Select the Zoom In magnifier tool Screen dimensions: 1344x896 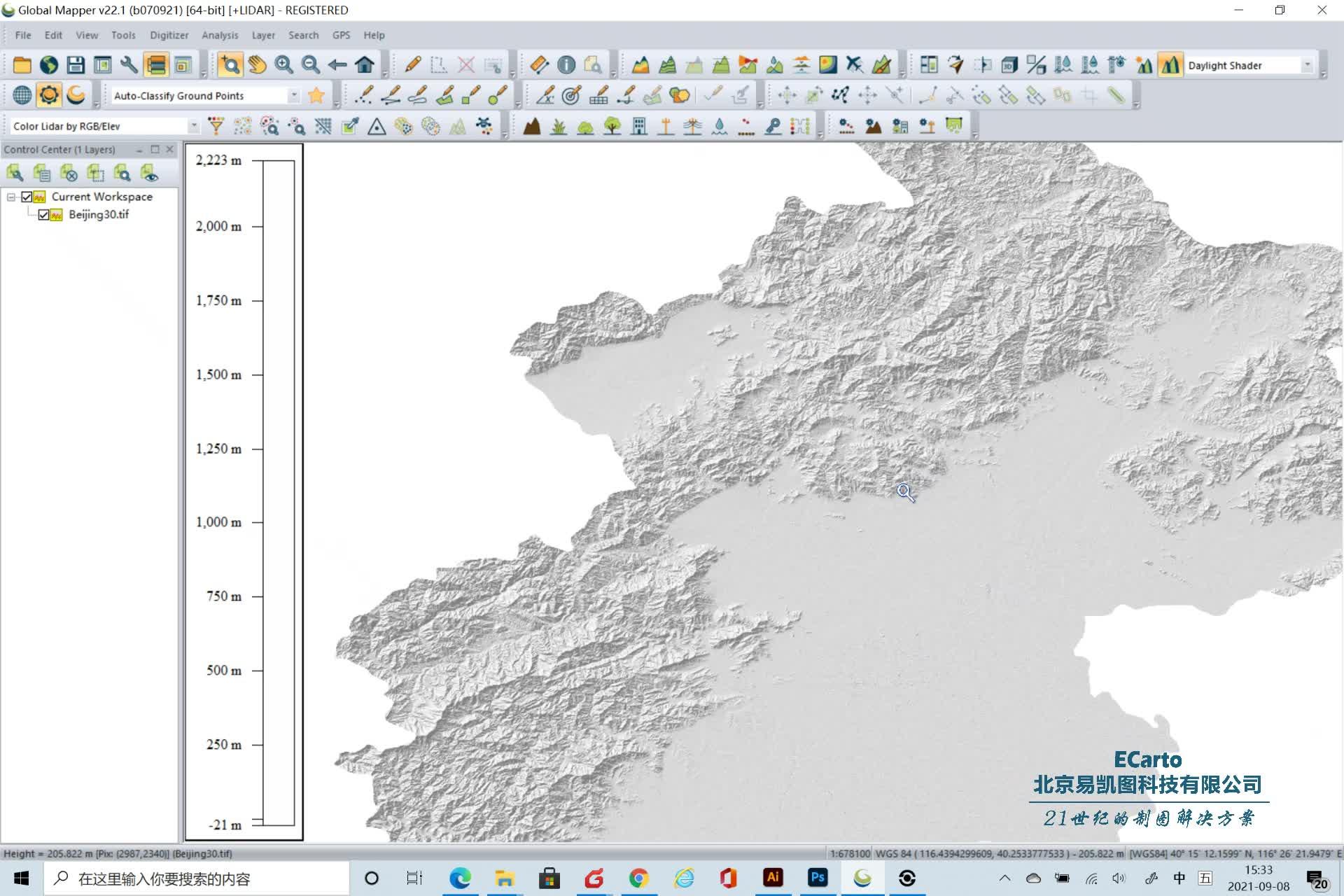[x=283, y=65]
